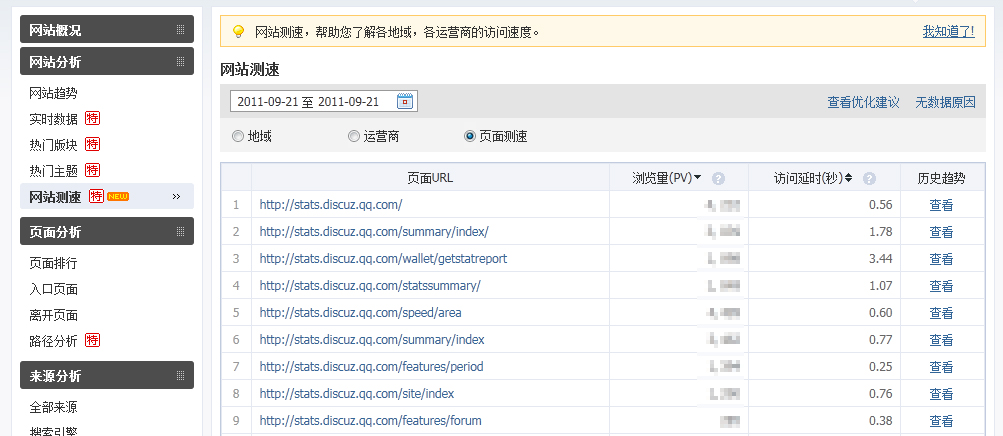1003x436 pixels.
Task: Collapse the 网站概况 section header
Action: (107, 29)
